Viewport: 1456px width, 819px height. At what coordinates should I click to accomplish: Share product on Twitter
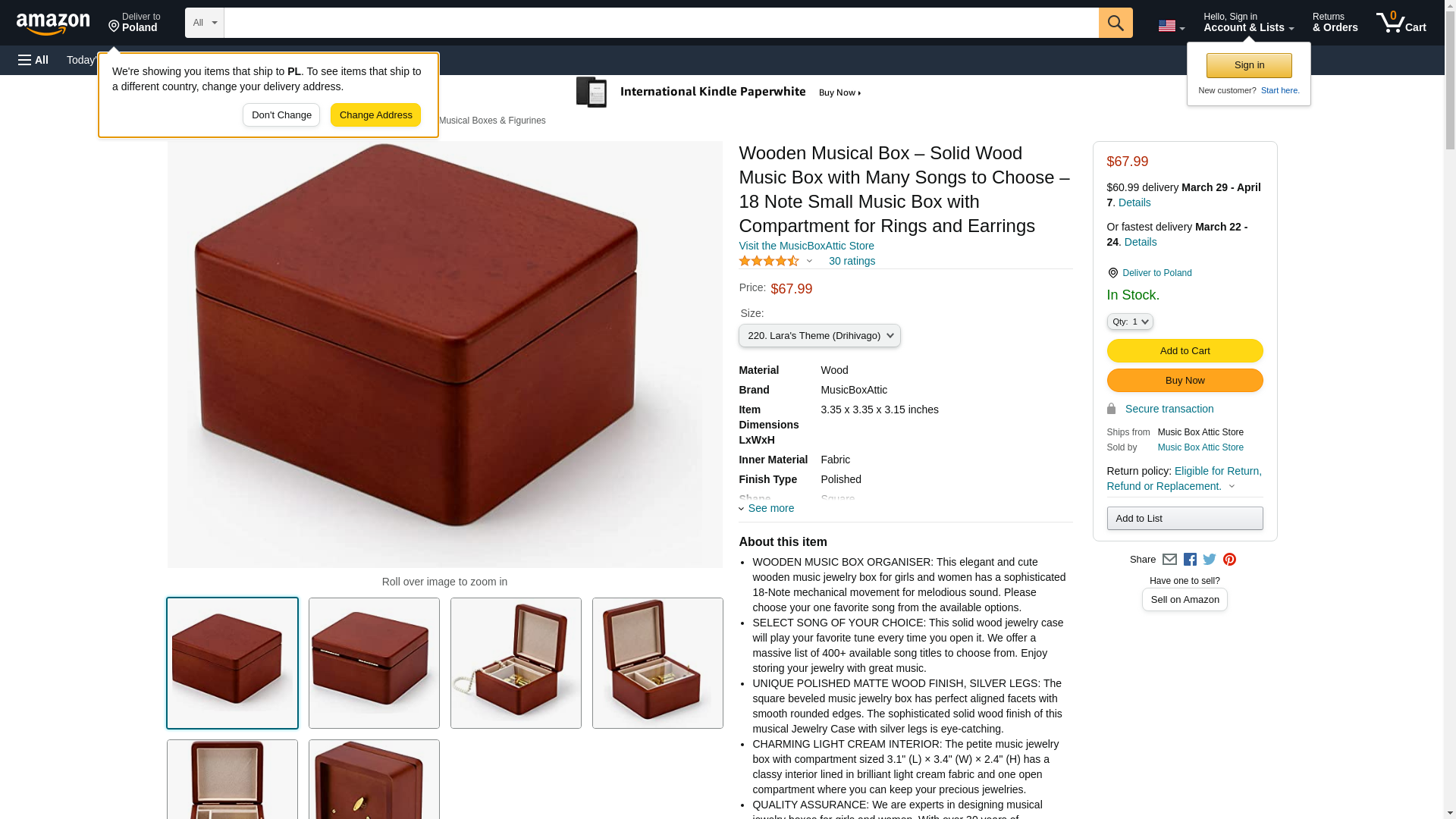tap(1210, 560)
